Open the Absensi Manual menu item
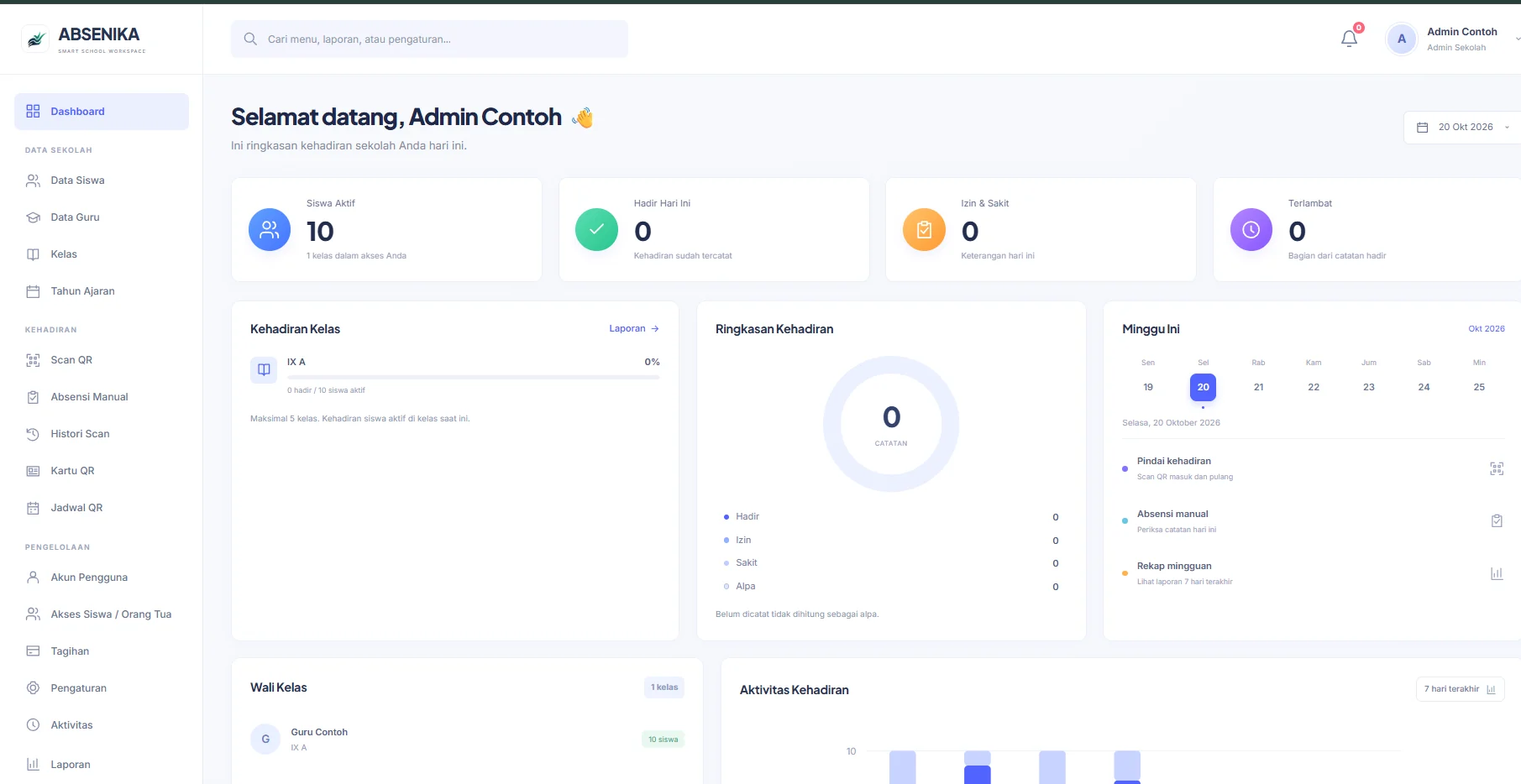Screen dimensions: 1521x784 point(102,397)
